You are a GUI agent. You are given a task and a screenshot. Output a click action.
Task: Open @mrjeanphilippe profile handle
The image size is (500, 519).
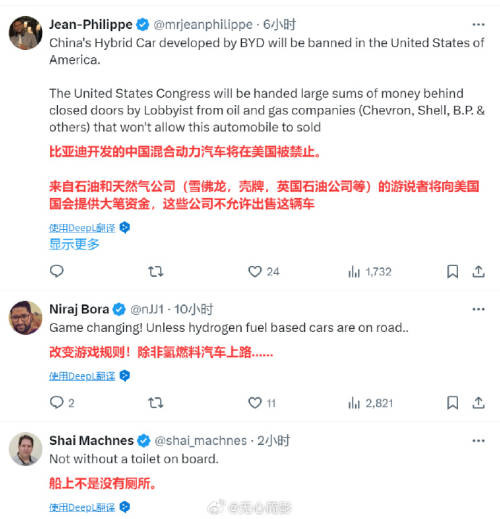[203, 25]
